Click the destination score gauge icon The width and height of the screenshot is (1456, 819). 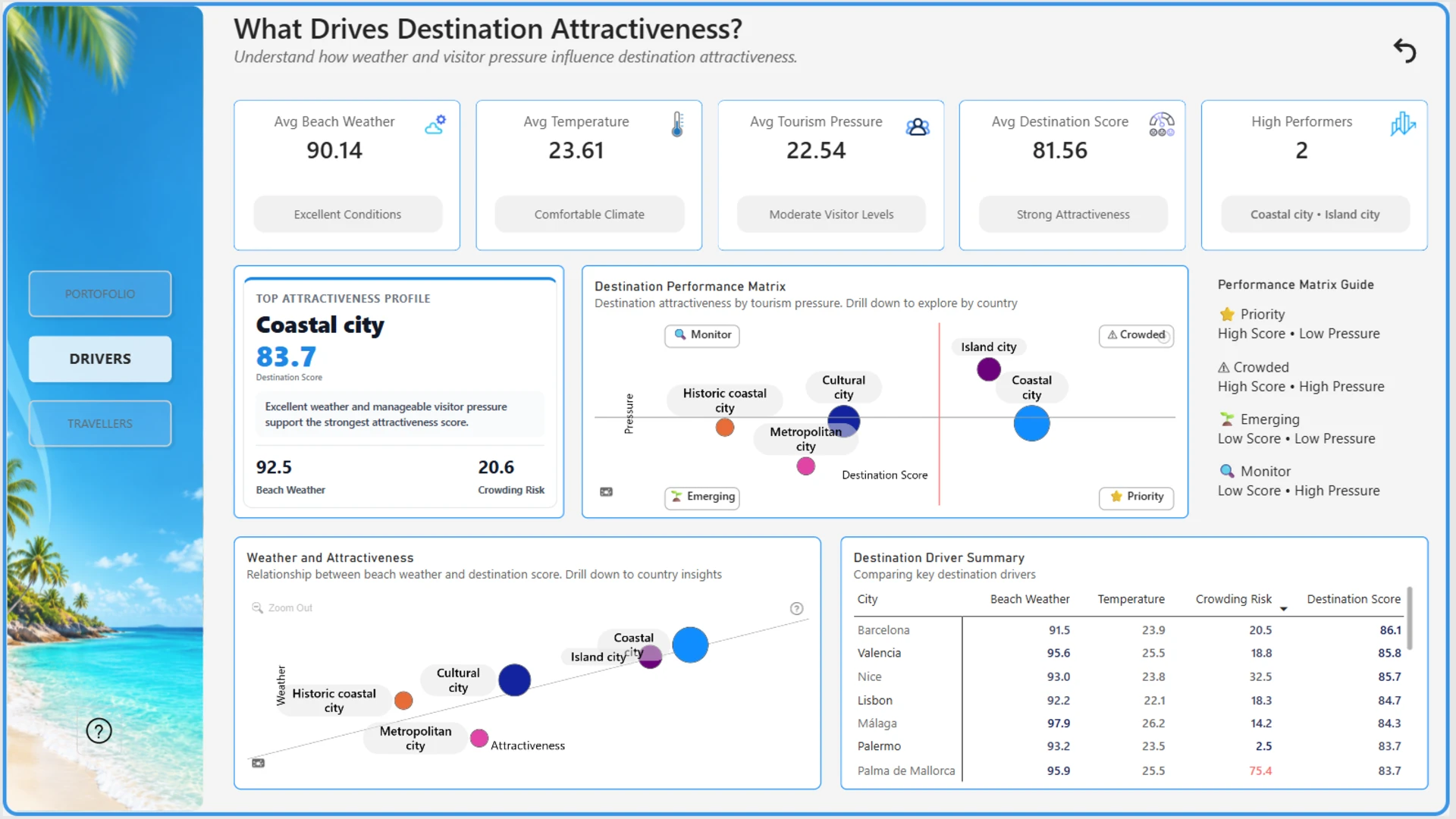click(1161, 124)
